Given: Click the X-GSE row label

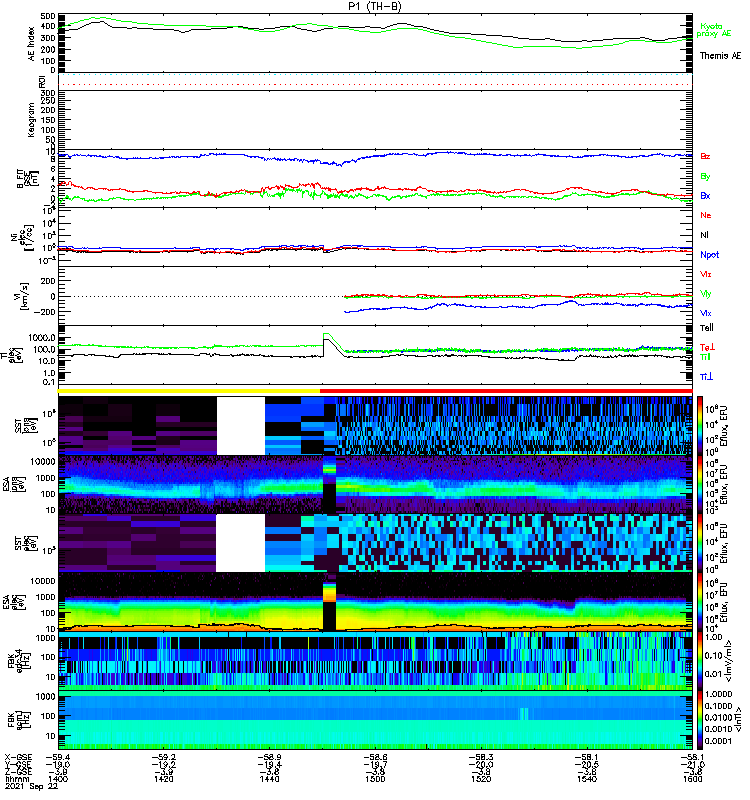Looking at the screenshot, I should (18, 757).
